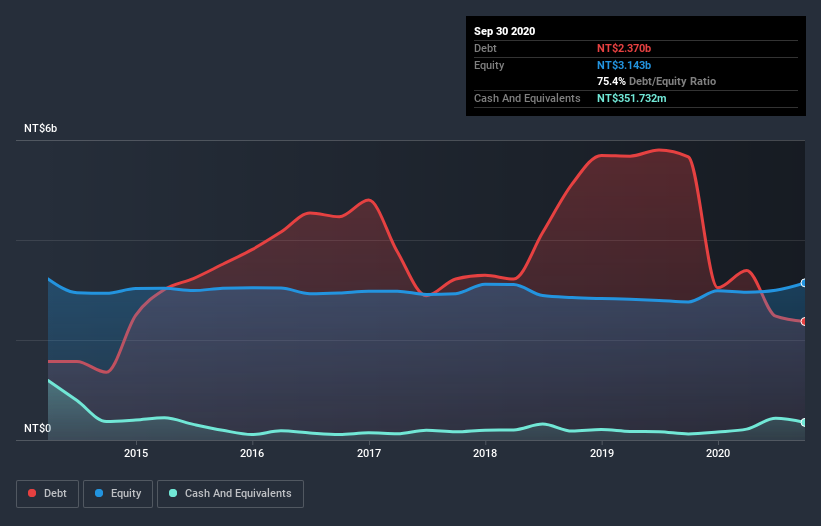
Task: Click the NT$2.370b debt value
Action: (x=624, y=48)
